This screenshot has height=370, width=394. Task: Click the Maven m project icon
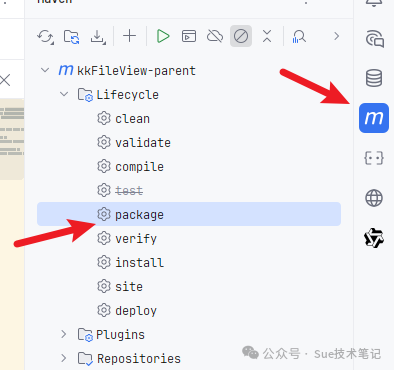tap(66, 70)
